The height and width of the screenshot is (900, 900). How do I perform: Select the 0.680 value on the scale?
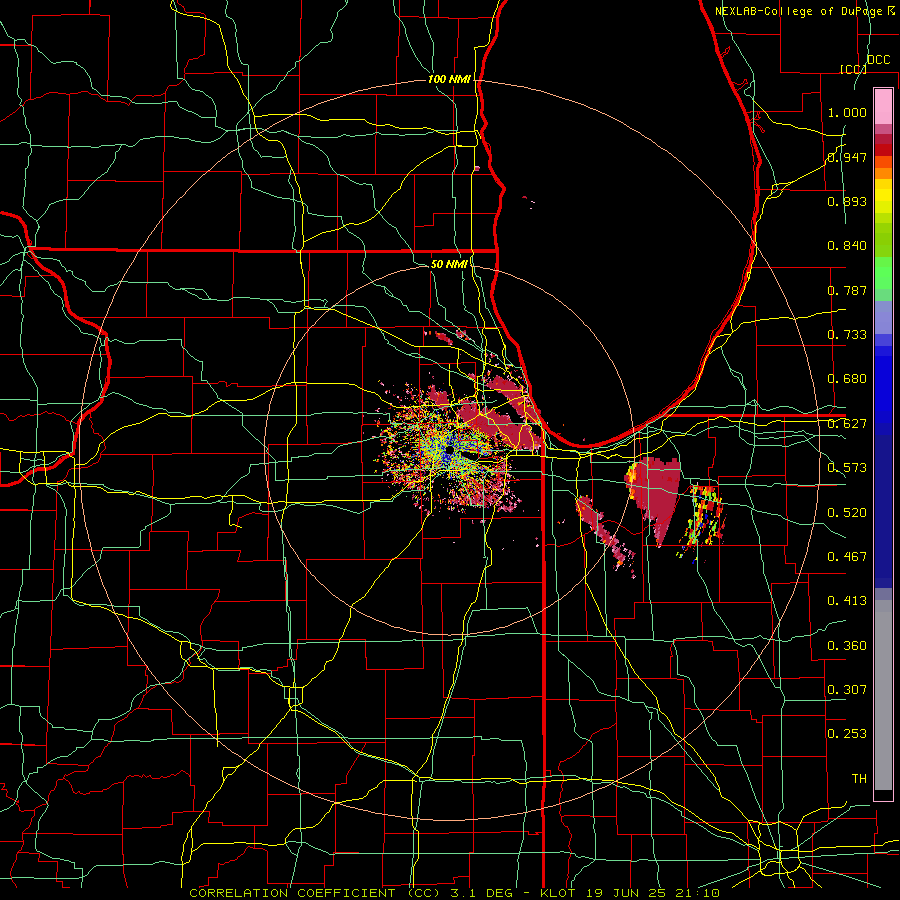[x=847, y=379]
